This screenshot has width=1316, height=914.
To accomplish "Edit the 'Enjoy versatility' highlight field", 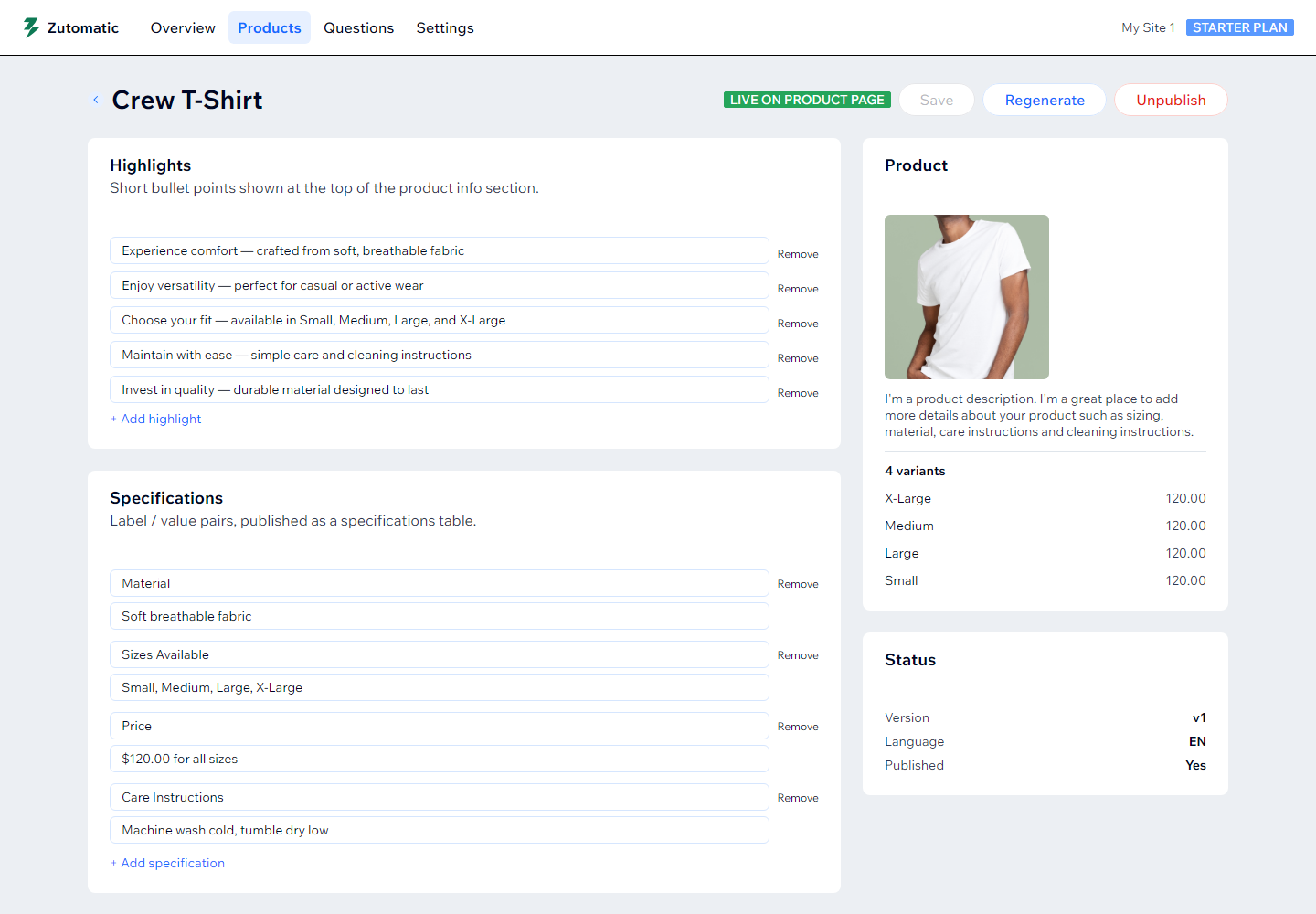I will [440, 285].
